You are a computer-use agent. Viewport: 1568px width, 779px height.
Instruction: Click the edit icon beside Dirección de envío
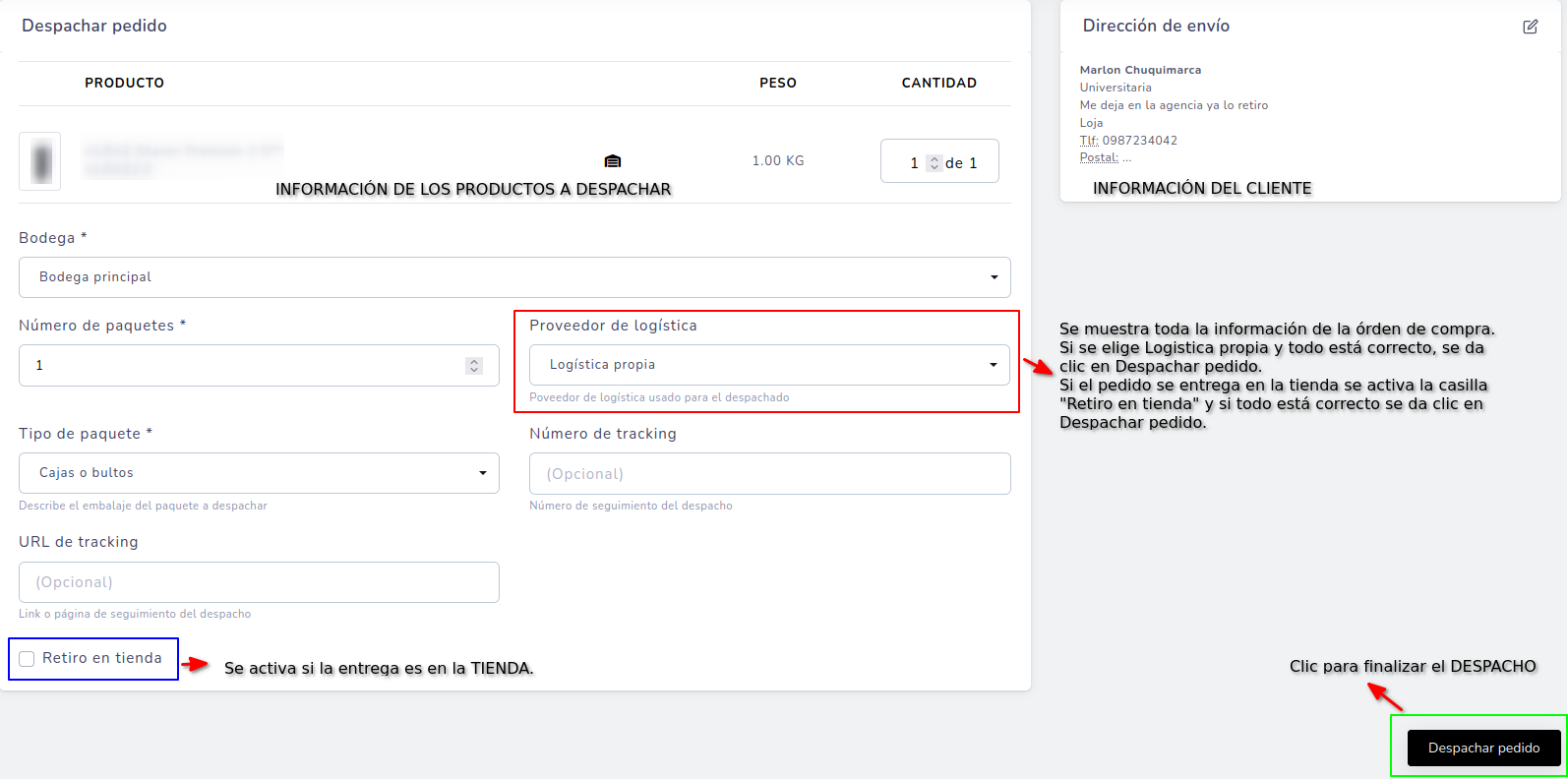1531,27
